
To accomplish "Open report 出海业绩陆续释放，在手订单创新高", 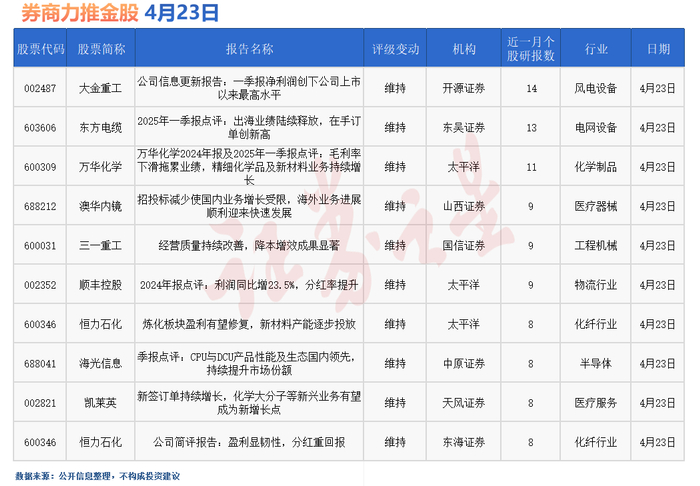I will [249, 128].
